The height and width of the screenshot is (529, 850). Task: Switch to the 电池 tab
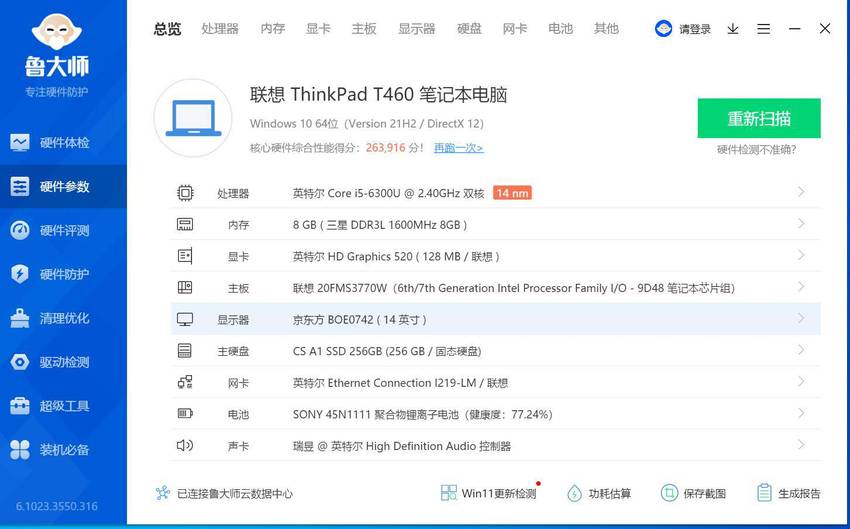click(x=560, y=29)
